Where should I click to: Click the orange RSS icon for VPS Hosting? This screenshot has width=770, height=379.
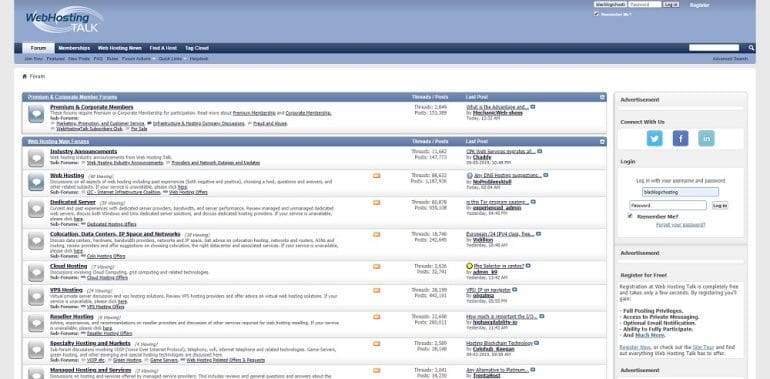(x=377, y=290)
